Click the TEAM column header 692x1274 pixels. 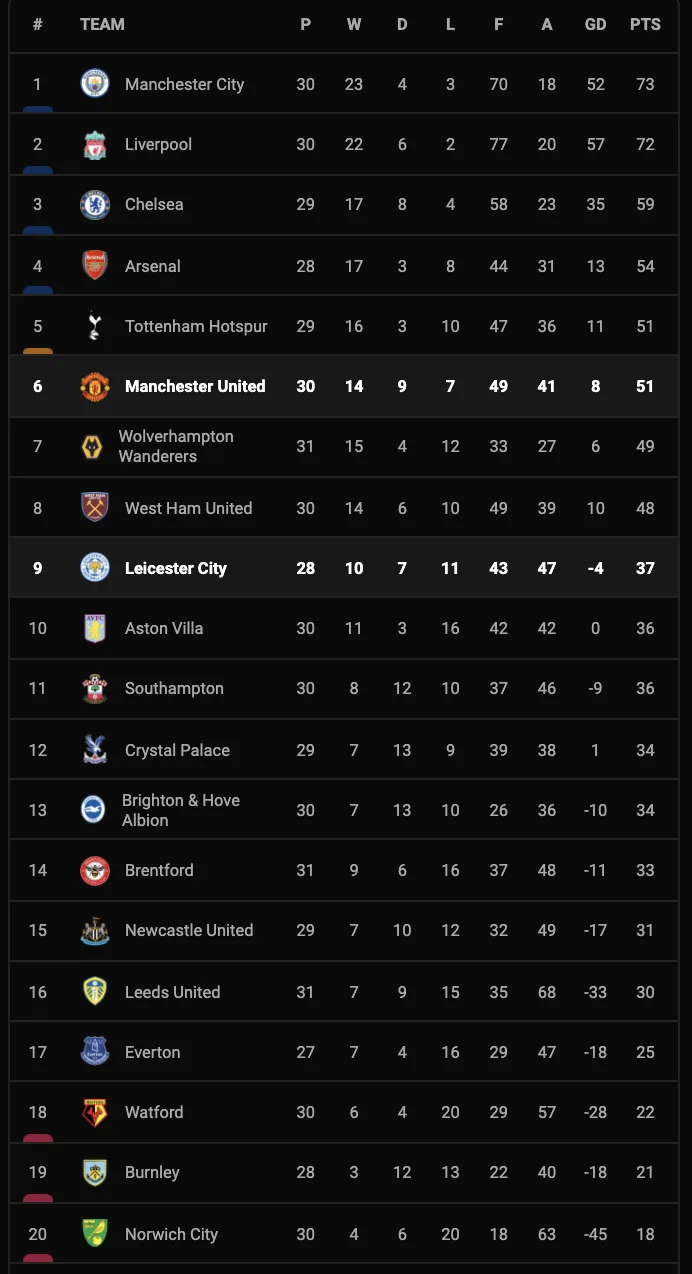coord(102,24)
